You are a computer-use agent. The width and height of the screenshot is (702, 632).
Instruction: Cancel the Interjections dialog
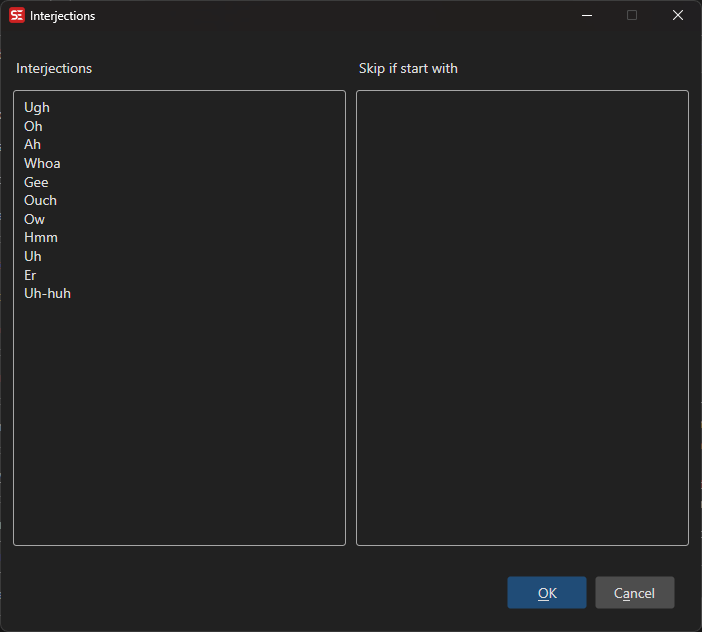click(x=634, y=593)
